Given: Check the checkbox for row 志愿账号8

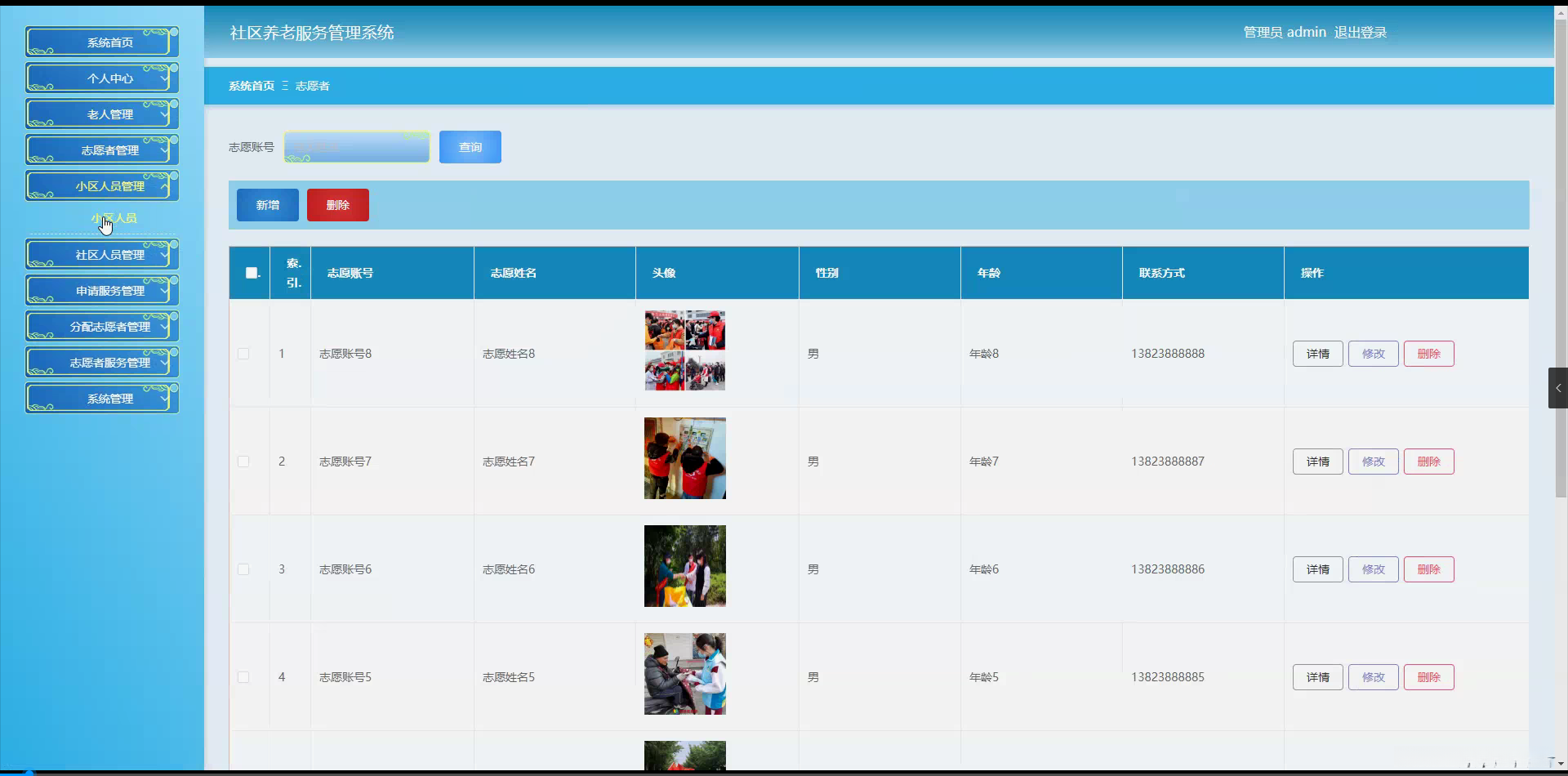Looking at the screenshot, I should coord(243,354).
